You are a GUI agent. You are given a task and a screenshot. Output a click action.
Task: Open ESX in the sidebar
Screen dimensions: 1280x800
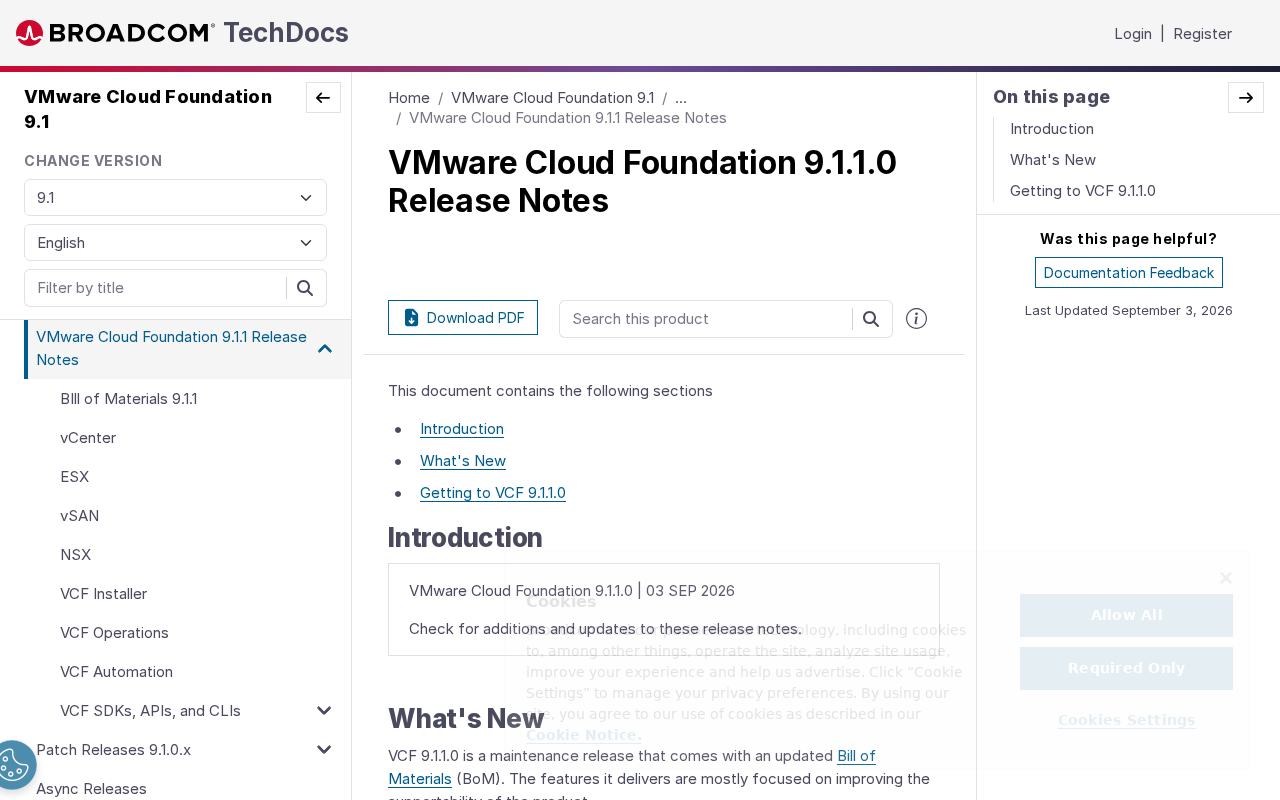75,477
